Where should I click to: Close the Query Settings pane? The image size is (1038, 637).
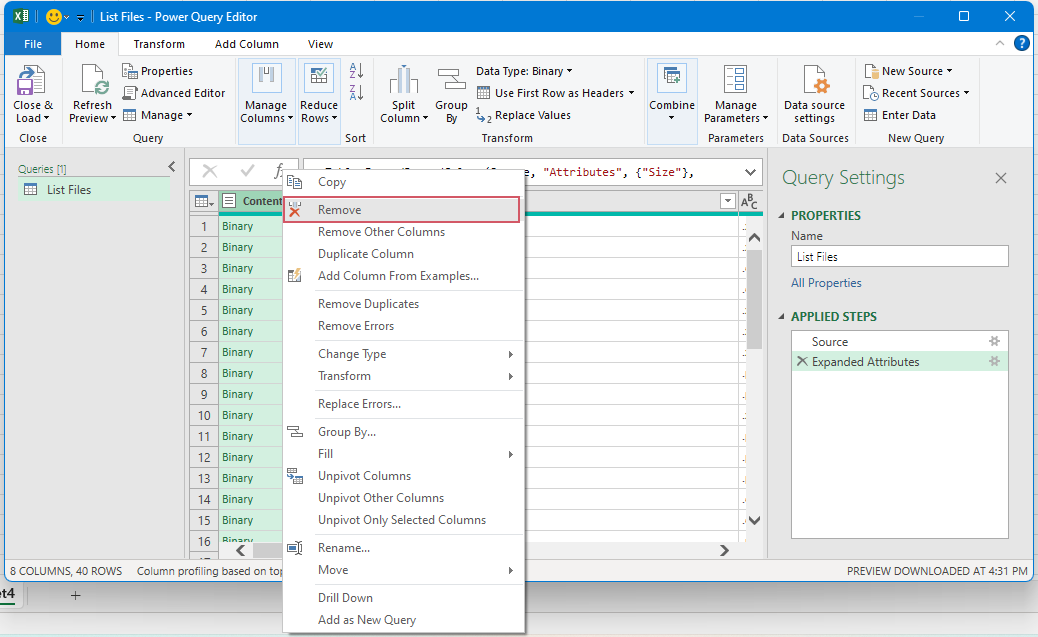(1000, 178)
